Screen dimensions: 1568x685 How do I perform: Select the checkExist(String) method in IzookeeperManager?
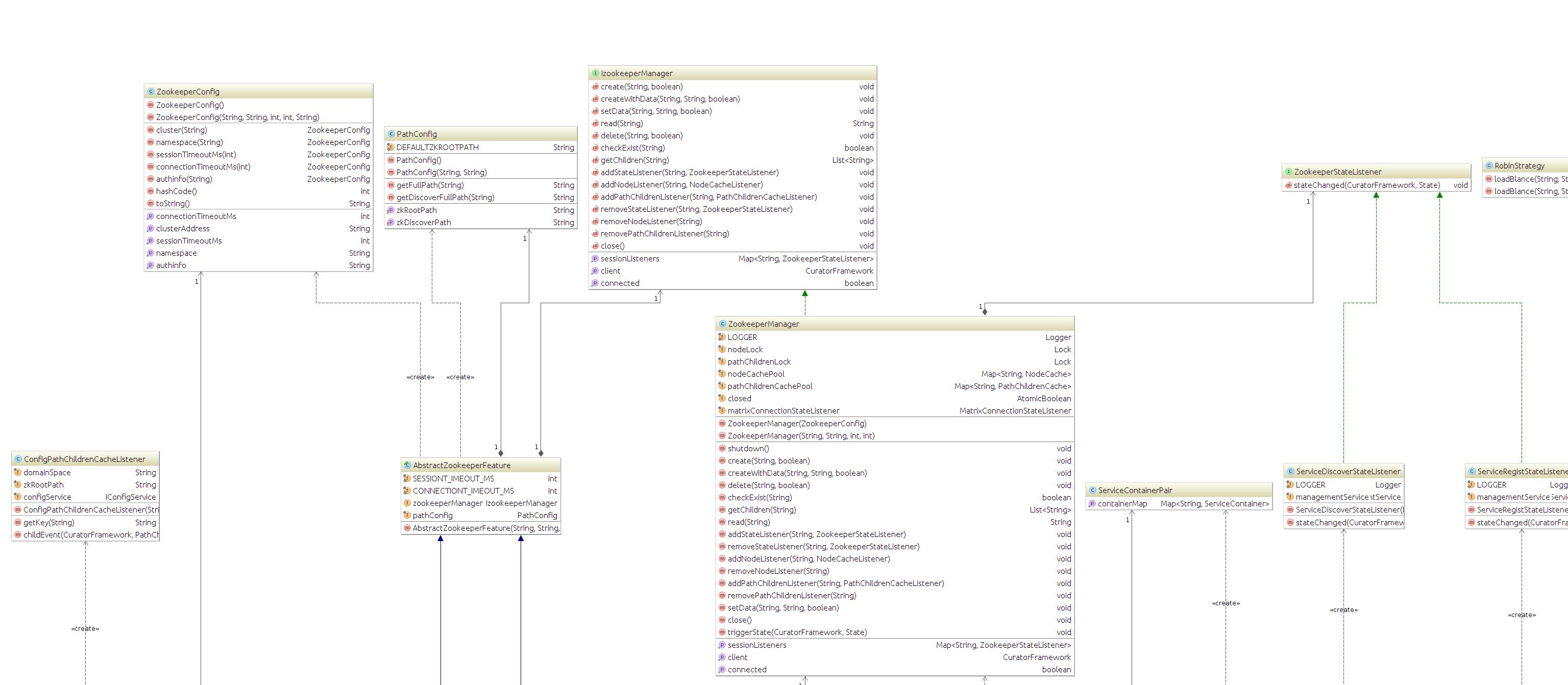(x=632, y=148)
